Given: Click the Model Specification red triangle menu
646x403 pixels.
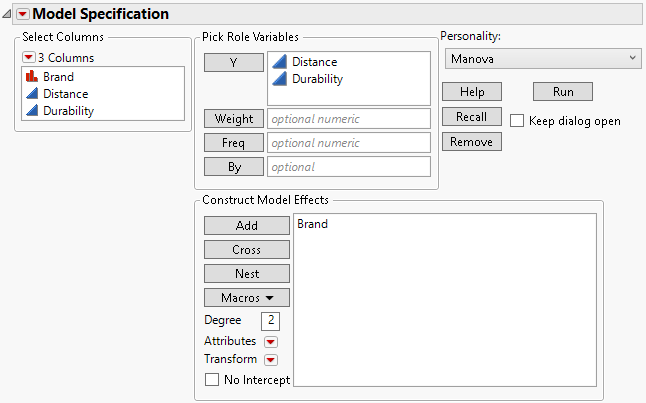Looking at the screenshot, I should click(x=23, y=14).
